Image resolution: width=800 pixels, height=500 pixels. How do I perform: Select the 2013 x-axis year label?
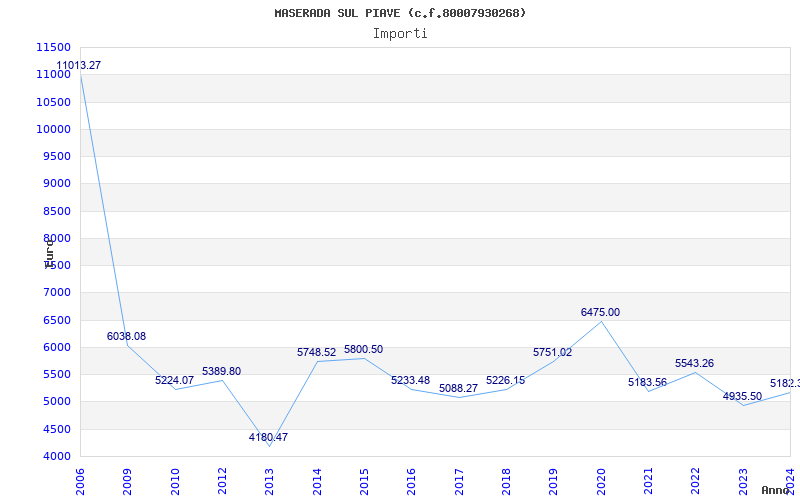point(269,481)
